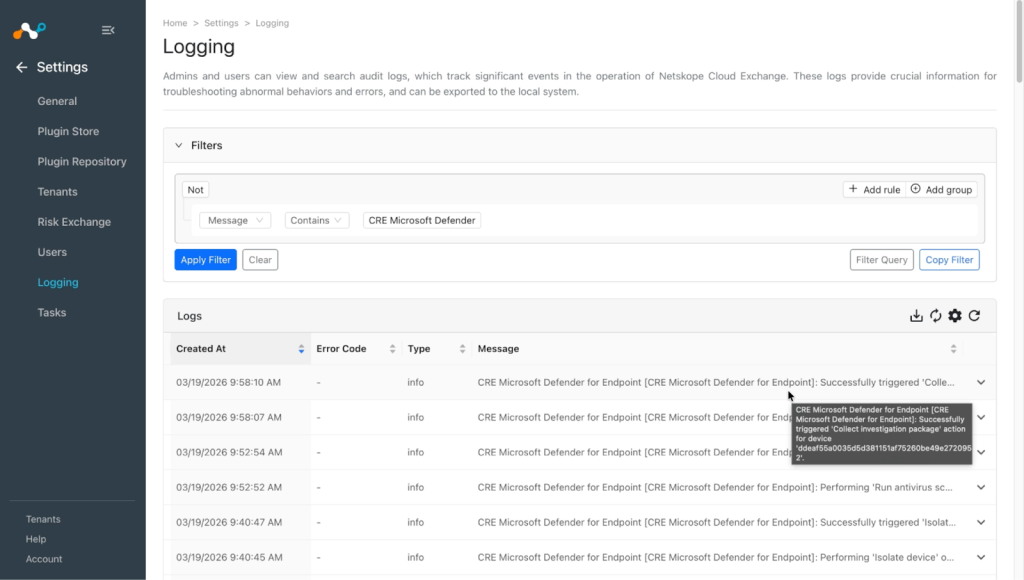Collapse the Filters section
Viewport: 1024px width, 580px height.
(178, 145)
